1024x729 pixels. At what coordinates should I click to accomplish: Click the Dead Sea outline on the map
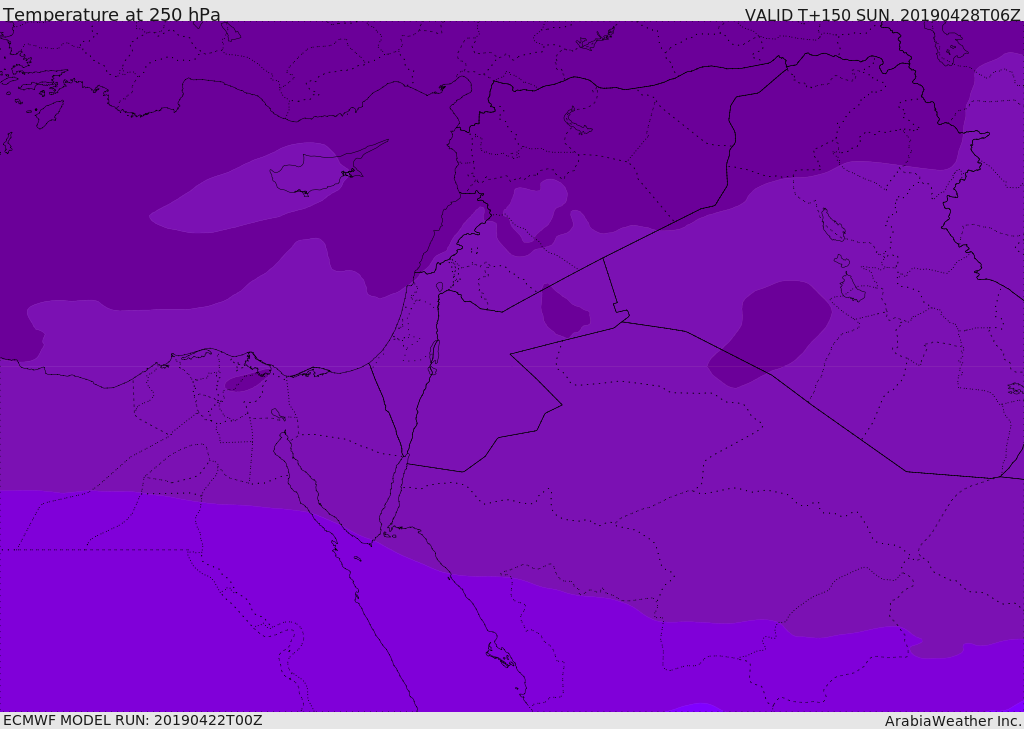[x=433, y=357]
